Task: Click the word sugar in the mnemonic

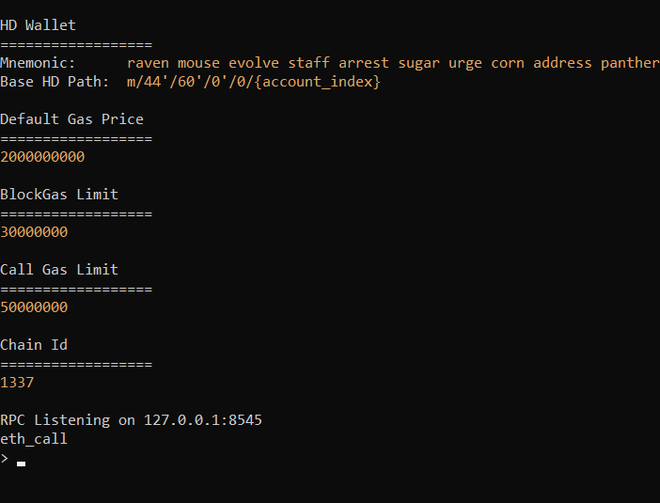Action: tap(419, 63)
